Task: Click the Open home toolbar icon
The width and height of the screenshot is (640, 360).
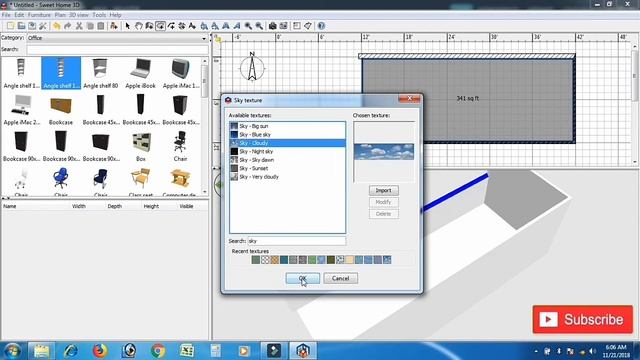Action: (21, 26)
